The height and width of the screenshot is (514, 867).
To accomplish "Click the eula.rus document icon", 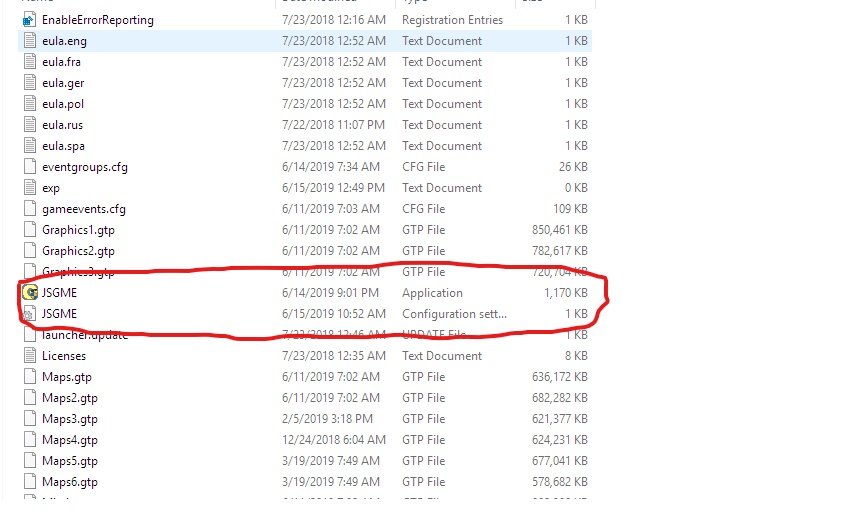I will (29, 125).
